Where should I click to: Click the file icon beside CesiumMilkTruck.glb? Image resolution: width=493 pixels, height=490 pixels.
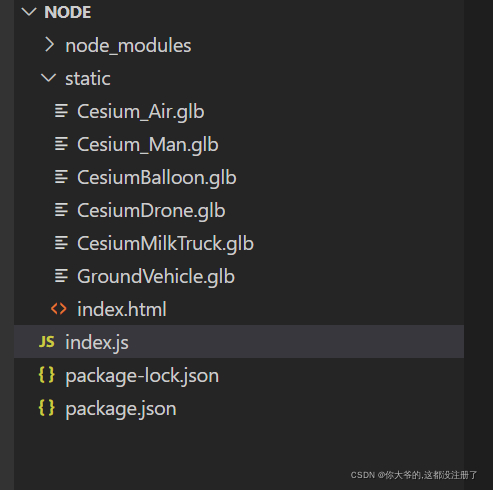(61, 243)
